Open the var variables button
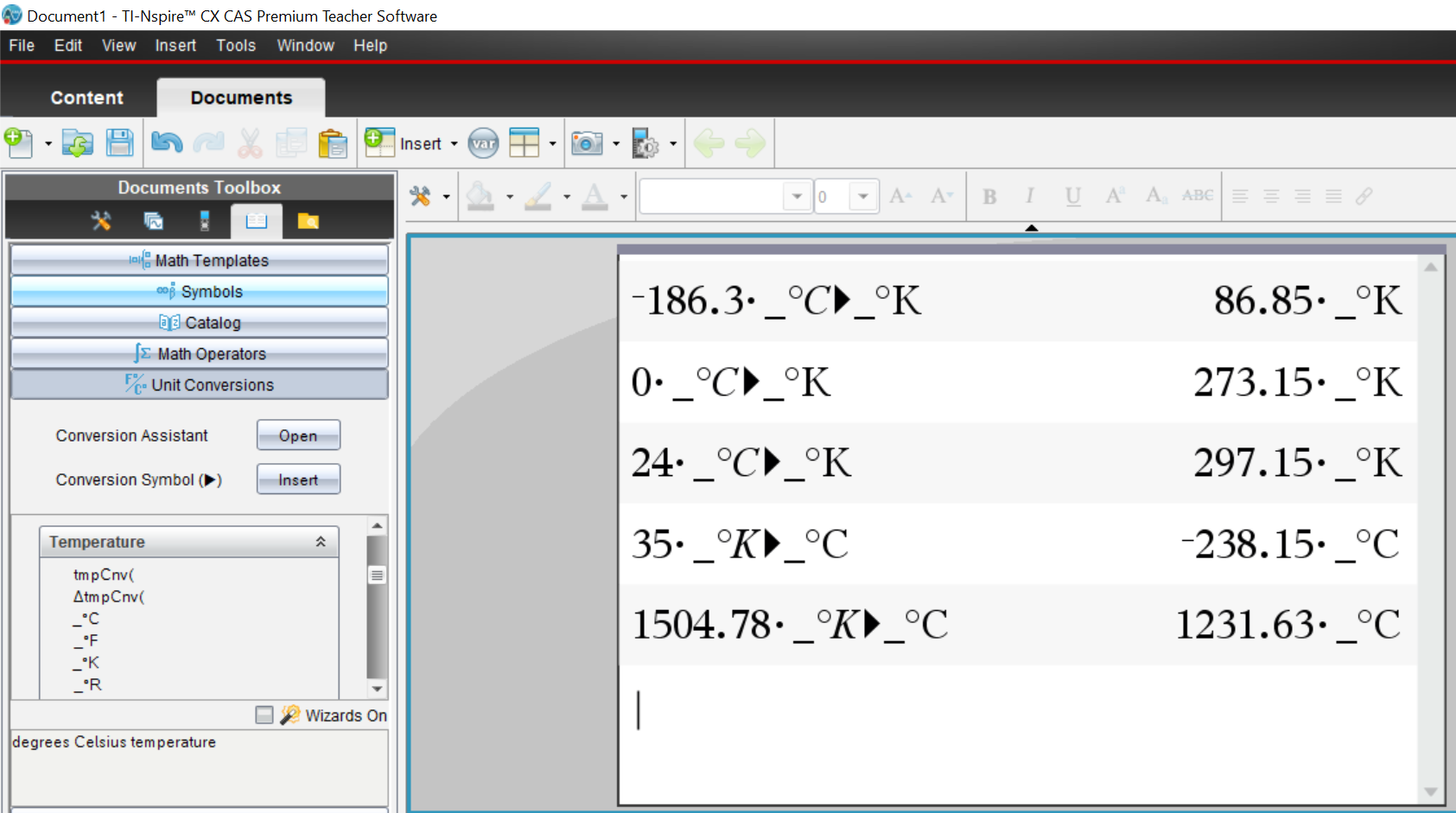The width and height of the screenshot is (1456, 813). (x=484, y=143)
